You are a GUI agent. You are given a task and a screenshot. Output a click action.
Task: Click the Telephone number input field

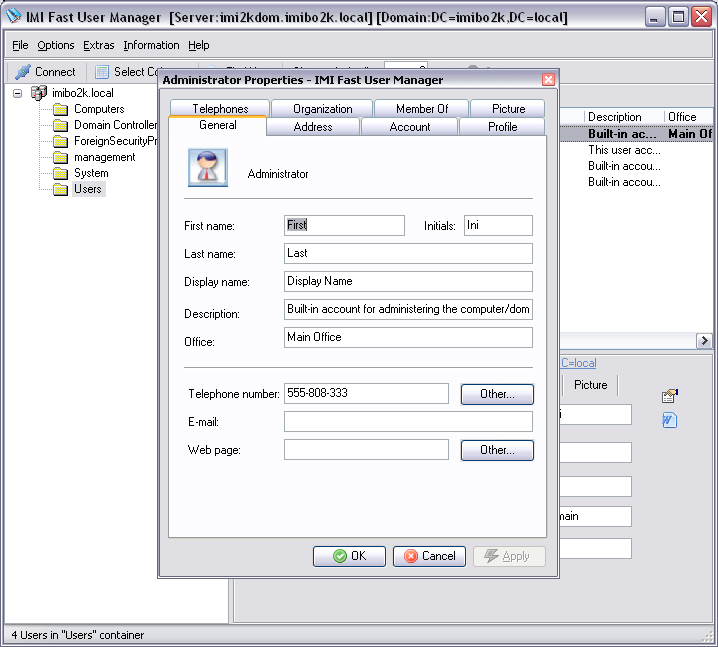tap(366, 393)
